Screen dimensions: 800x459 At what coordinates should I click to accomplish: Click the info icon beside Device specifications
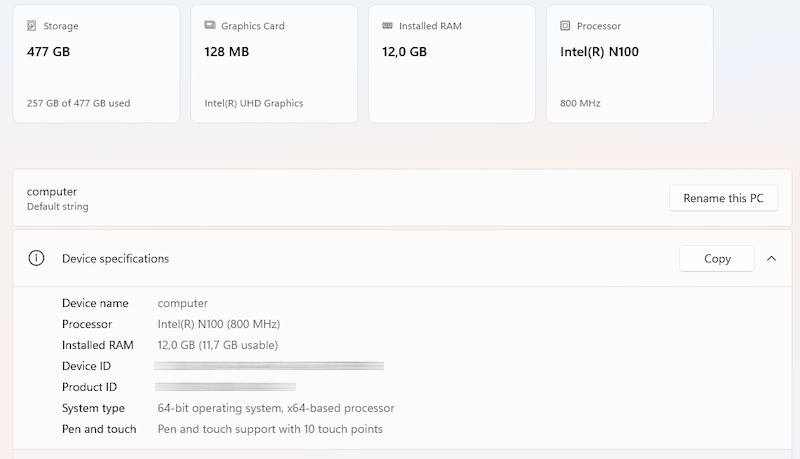37,258
